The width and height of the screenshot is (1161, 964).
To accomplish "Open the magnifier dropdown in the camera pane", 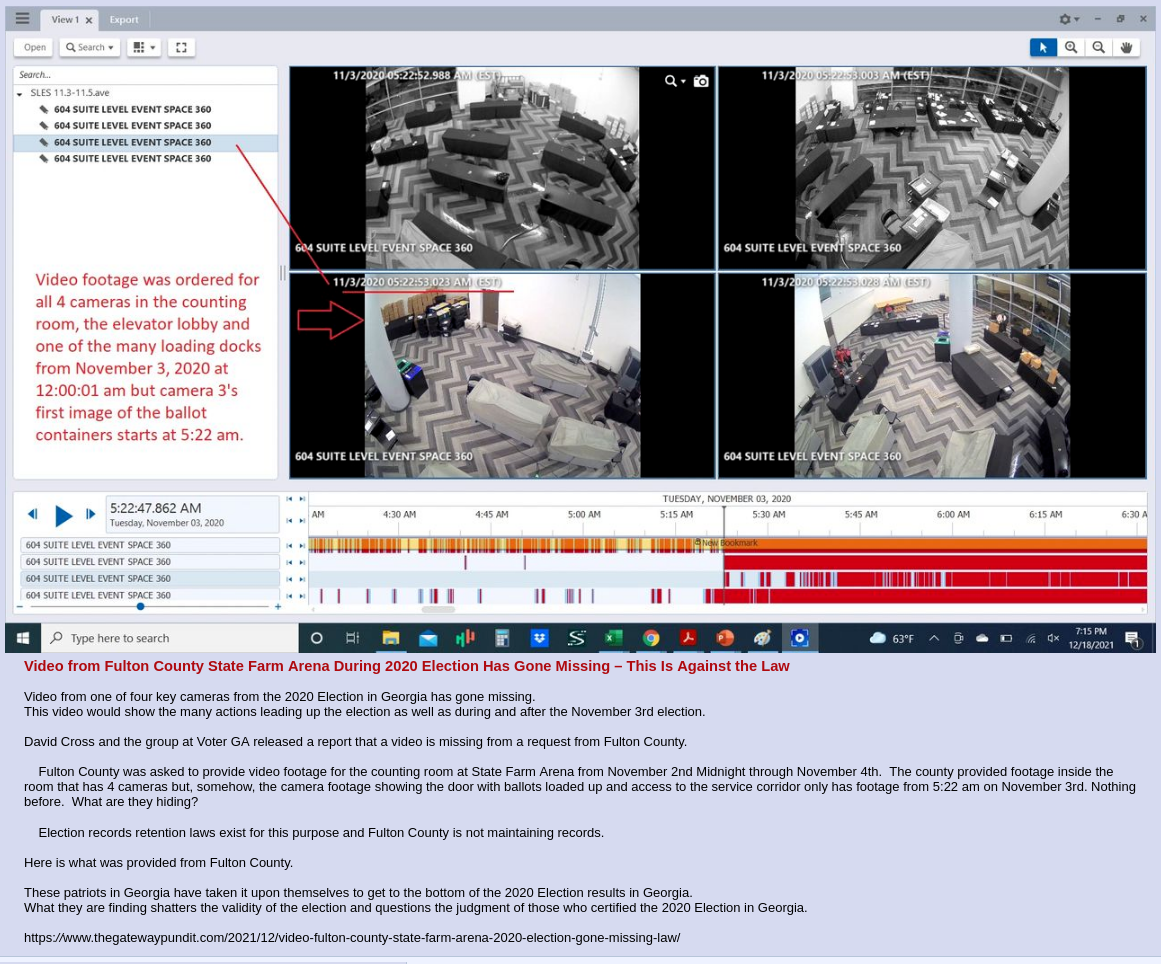I will [675, 81].
